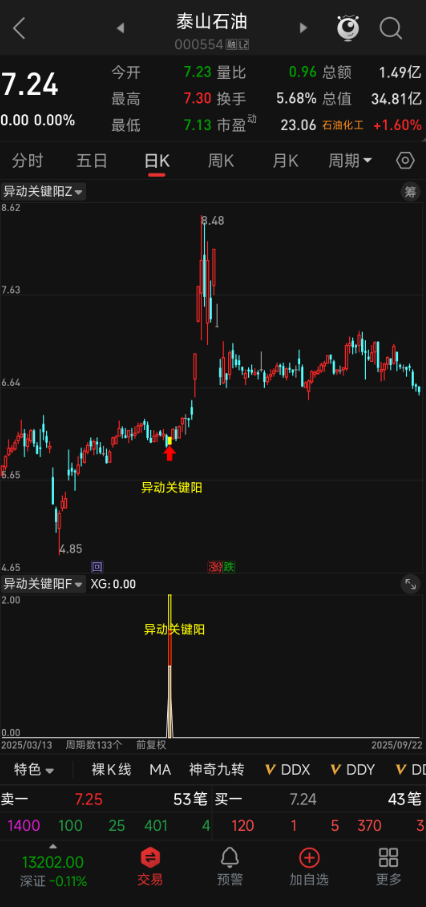The width and height of the screenshot is (426, 907).
Task: Tap 量比 0.96 value
Action: pyautogui.click(x=303, y=72)
